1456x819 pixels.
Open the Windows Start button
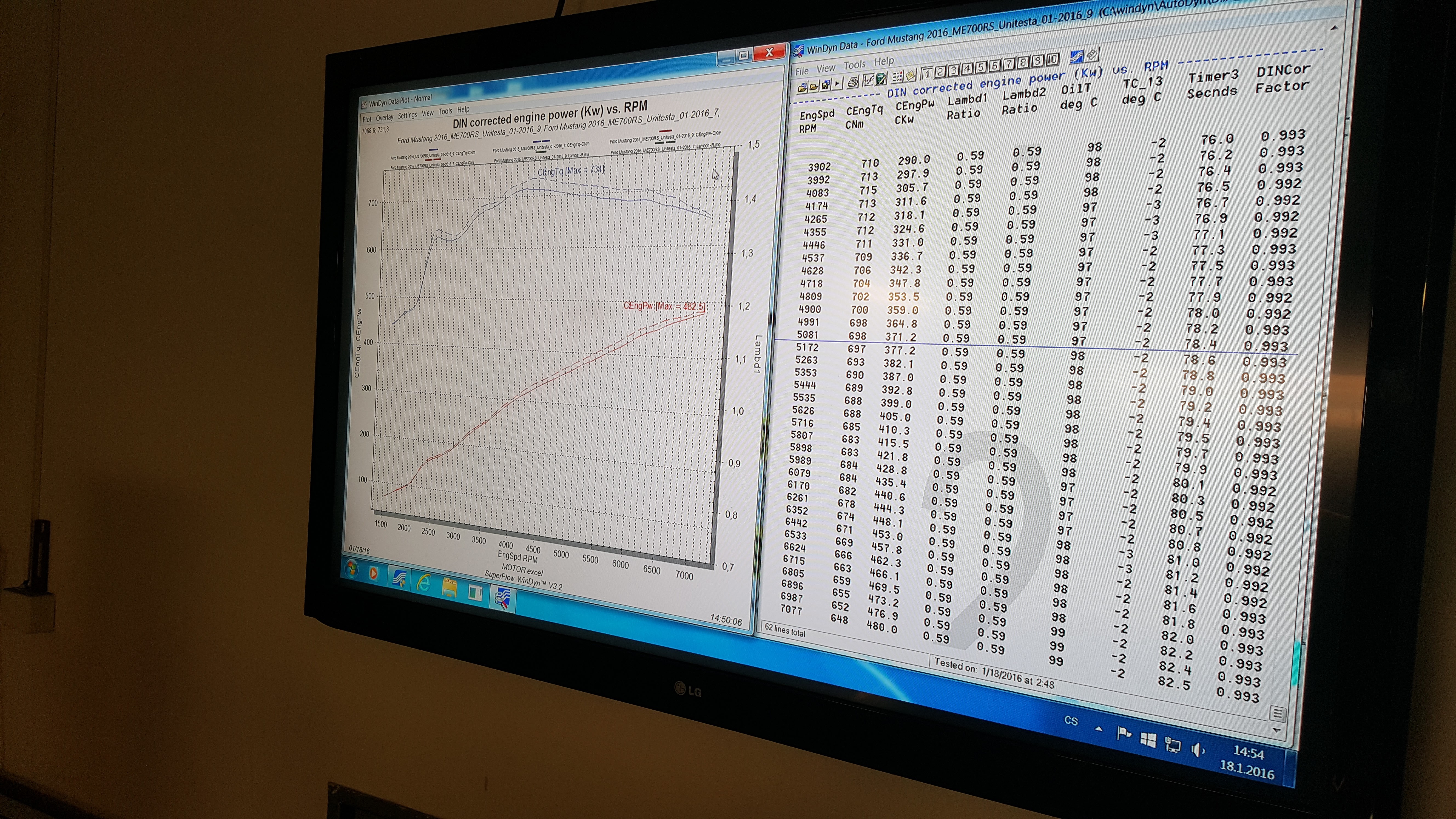coord(351,568)
